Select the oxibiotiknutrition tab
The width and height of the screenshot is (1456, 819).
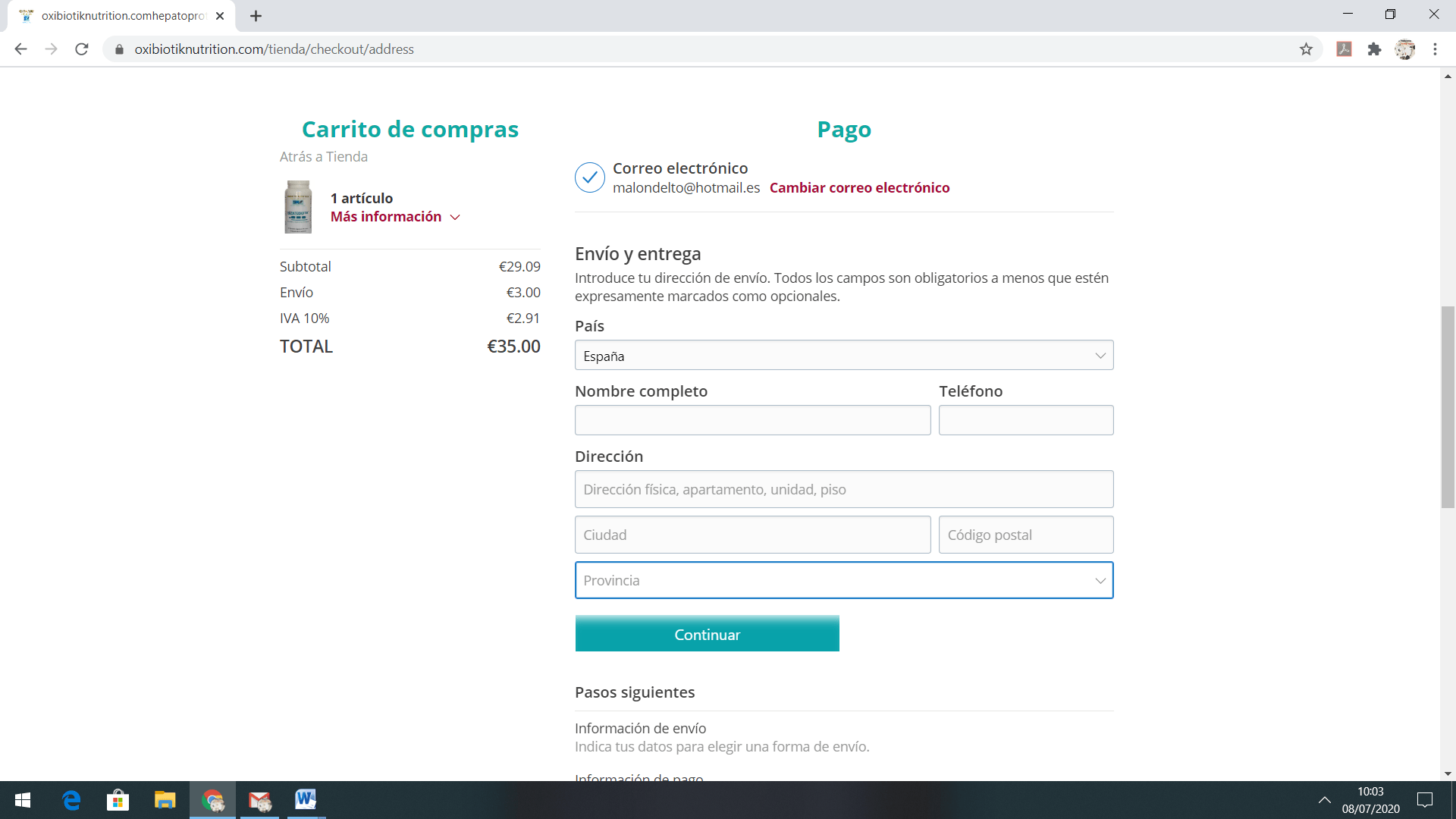tap(121, 16)
